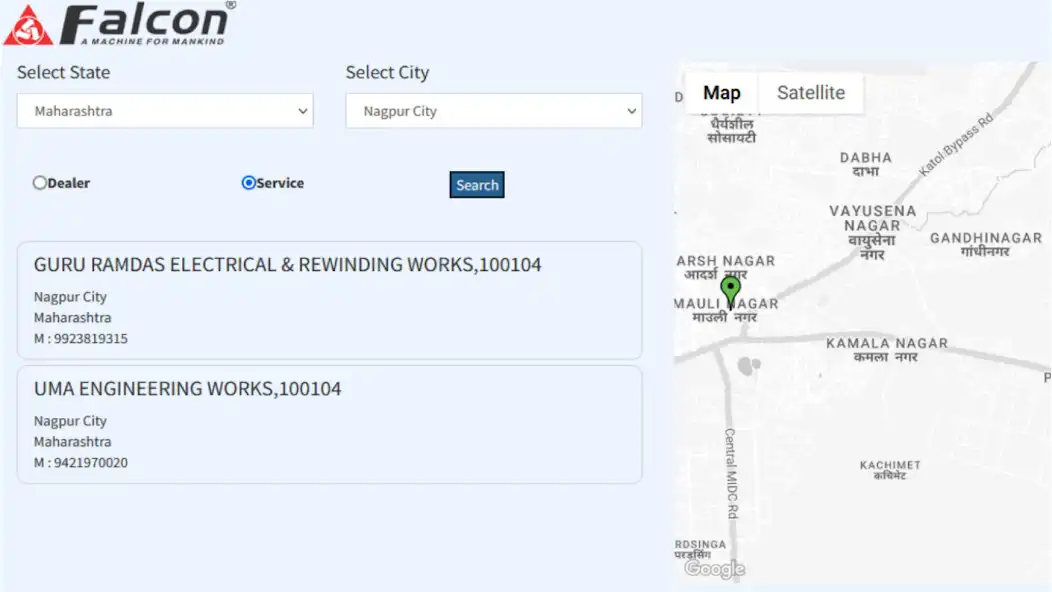The width and height of the screenshot is (1052, 592).
Task: Click the Kachimet label on the map
Action: (889, 469)
